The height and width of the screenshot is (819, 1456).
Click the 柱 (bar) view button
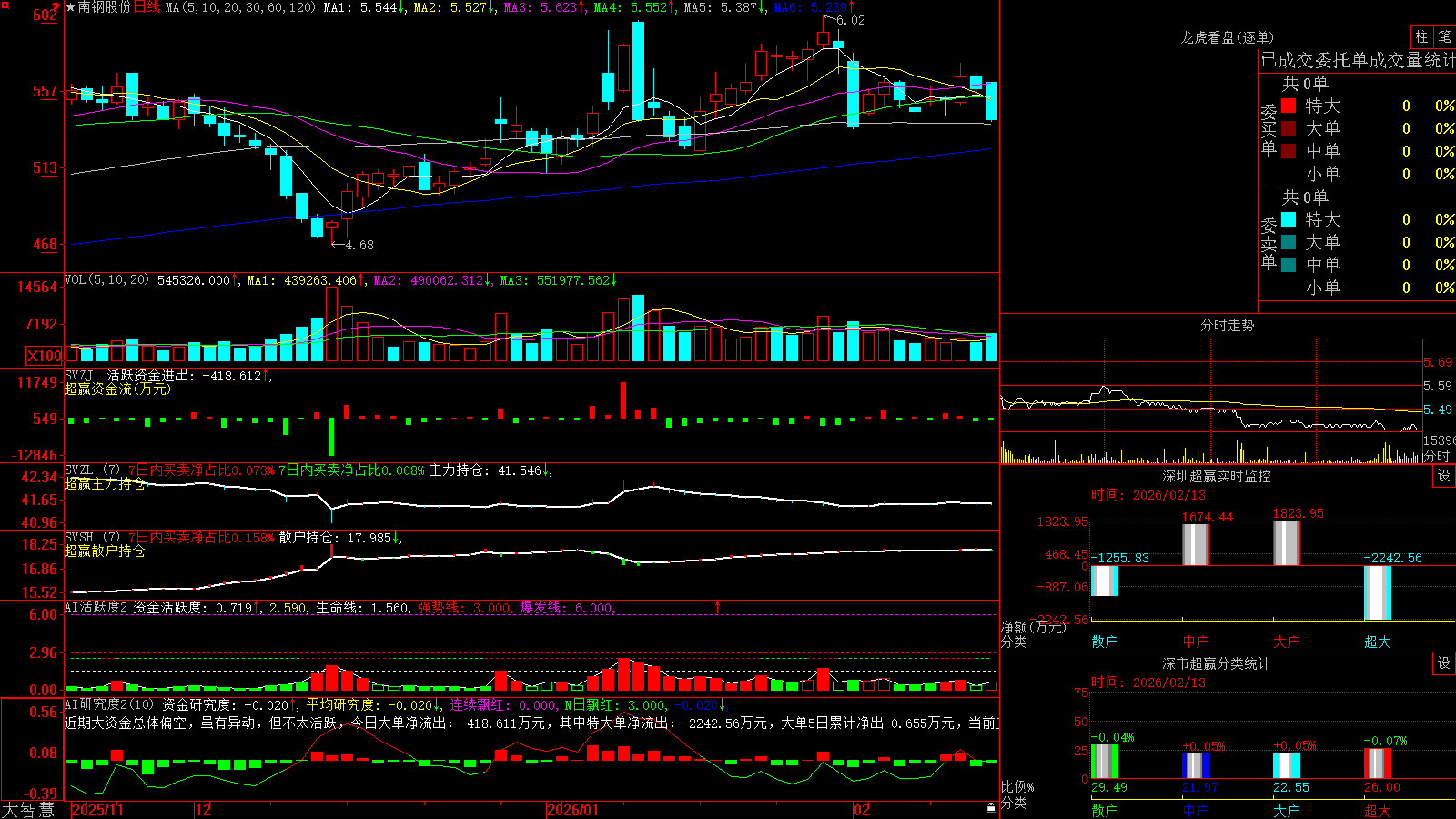point(1421,37)
